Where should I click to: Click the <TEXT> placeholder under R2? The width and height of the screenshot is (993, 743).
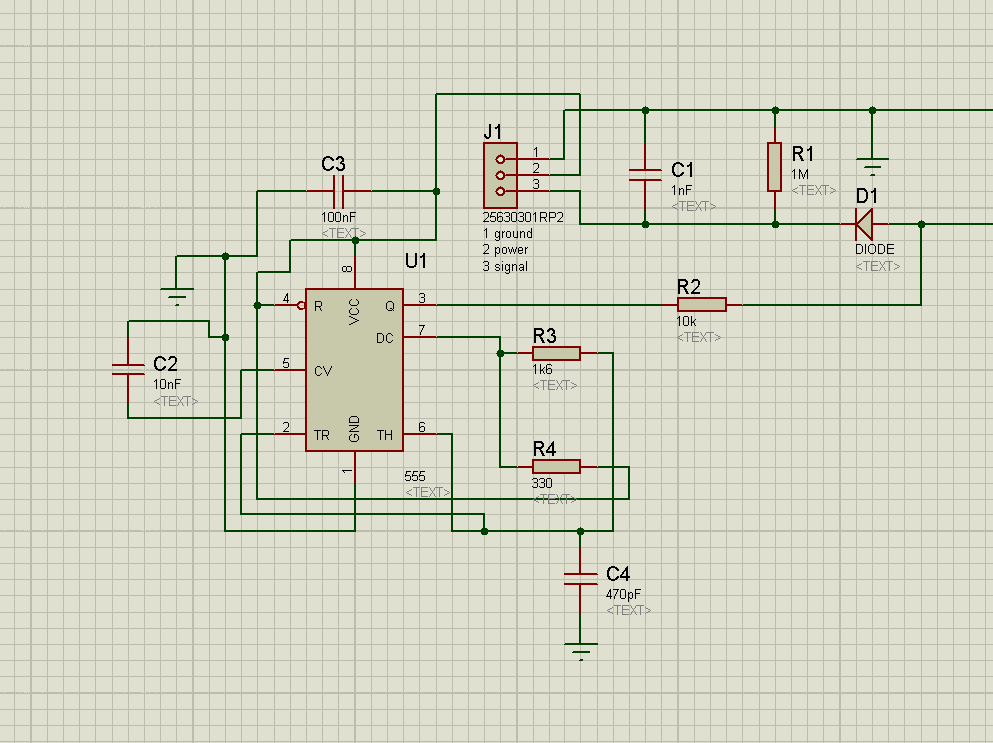700,337
